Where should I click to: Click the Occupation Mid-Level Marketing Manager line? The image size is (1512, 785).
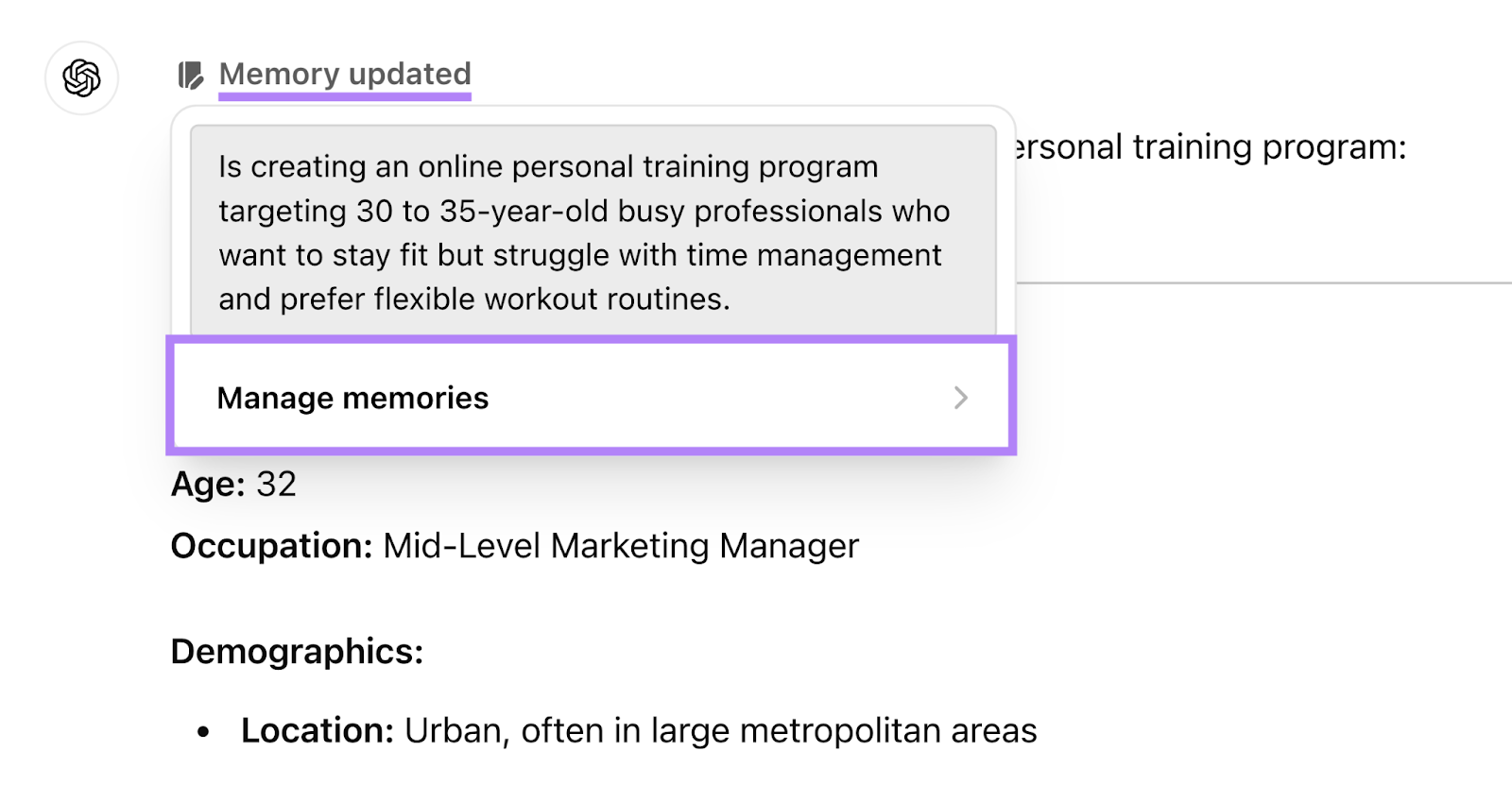514,546
